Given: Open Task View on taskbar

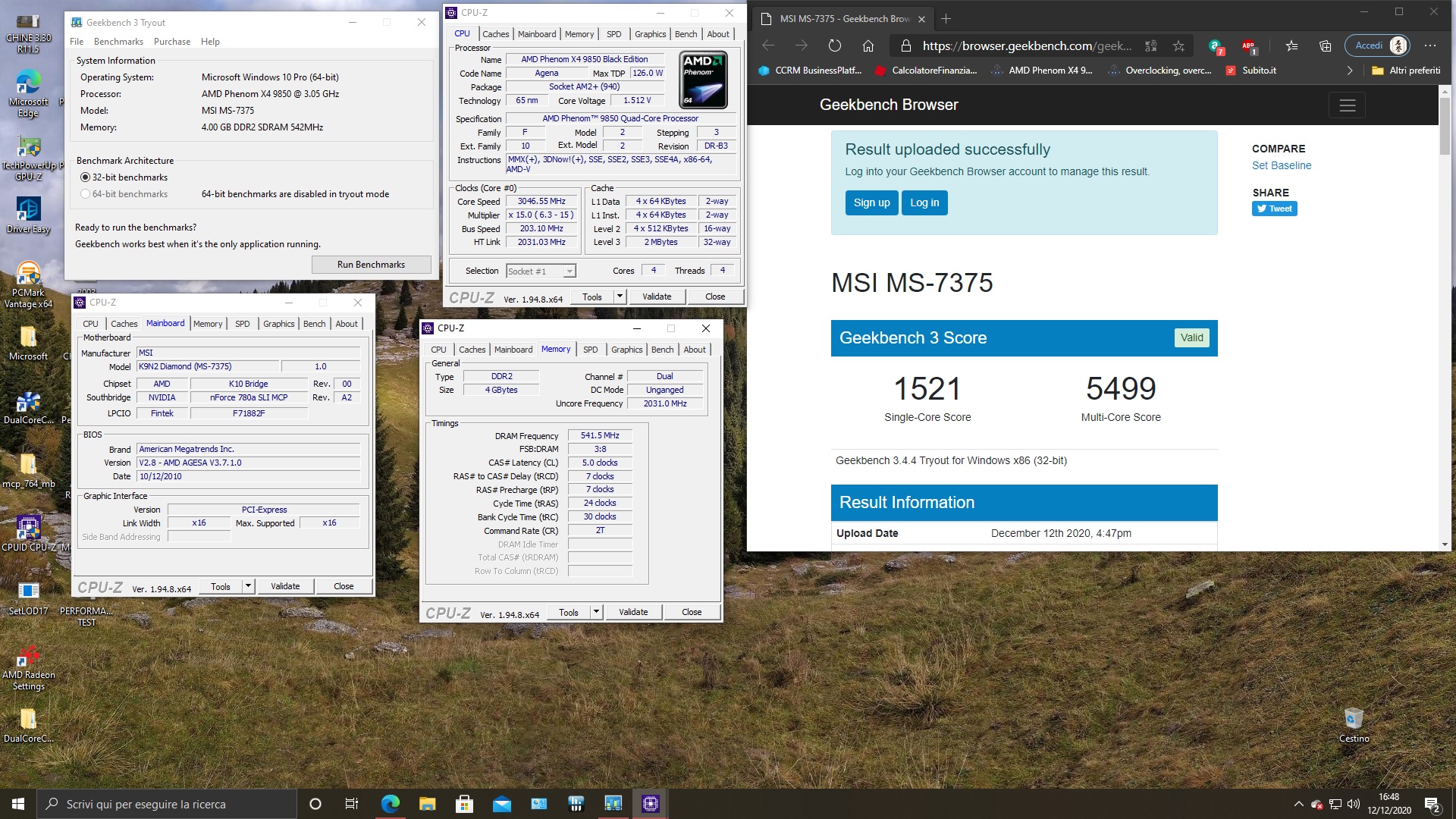Looking at the screenshot, I should tap(351, 804).
